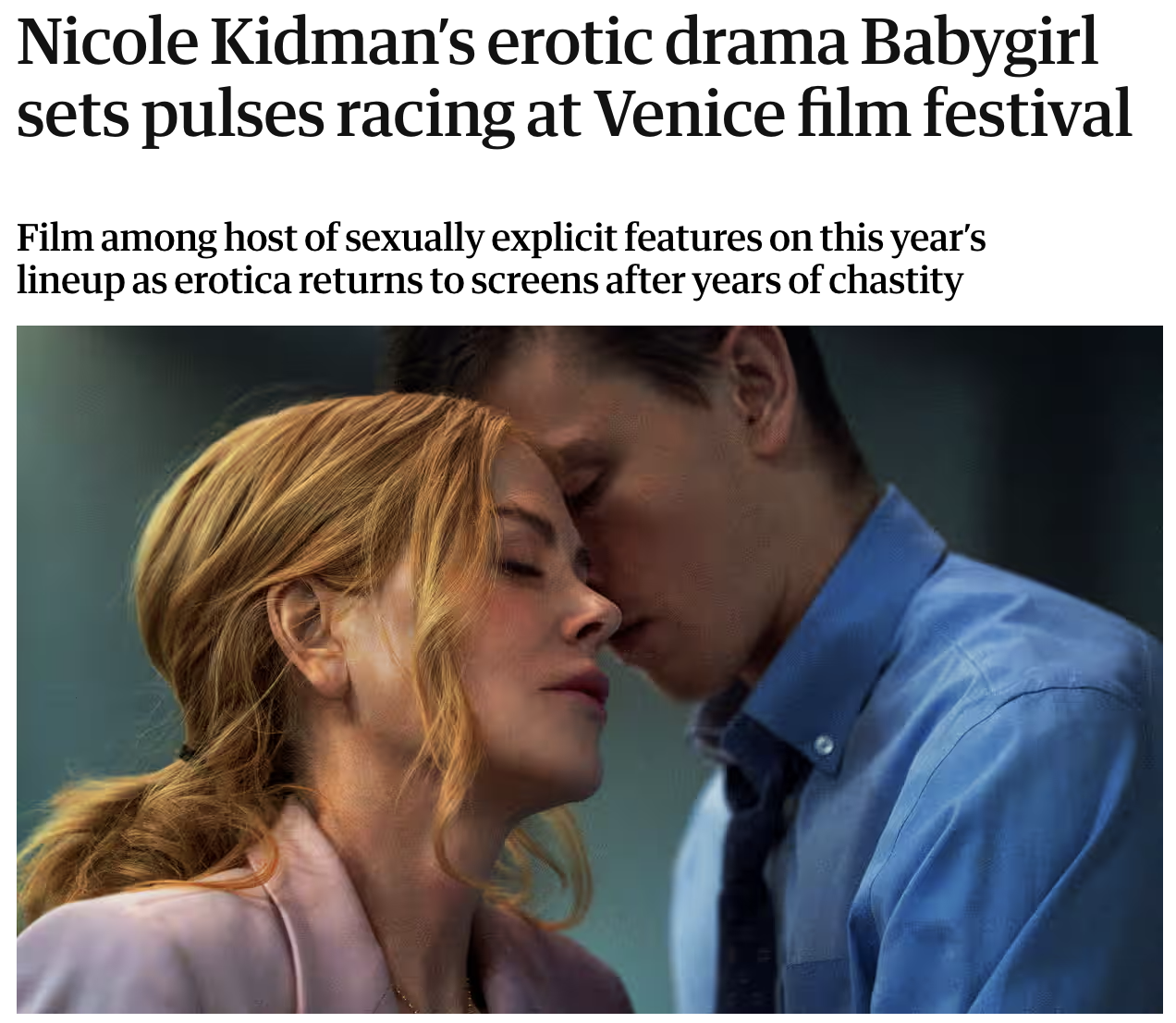Click "years of chastity" in the subheading
Image resolution: width=1176 pixels, height=1023 pixels.
pos(827,279)
